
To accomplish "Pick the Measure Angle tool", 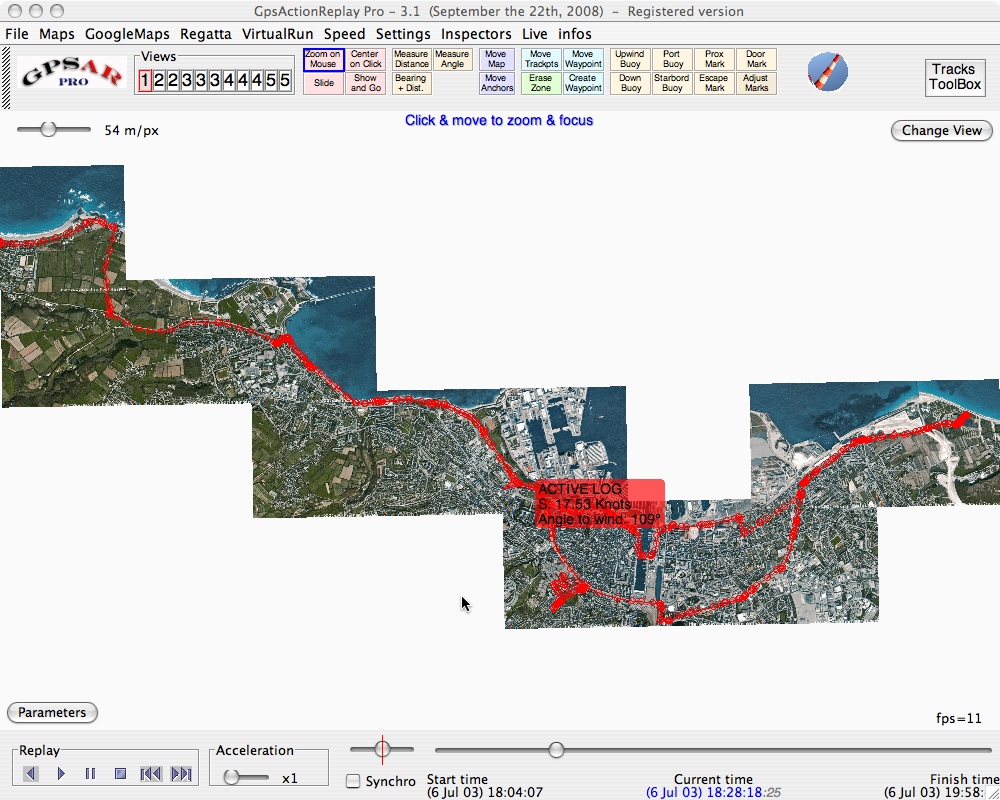I will tap(452, 59).
